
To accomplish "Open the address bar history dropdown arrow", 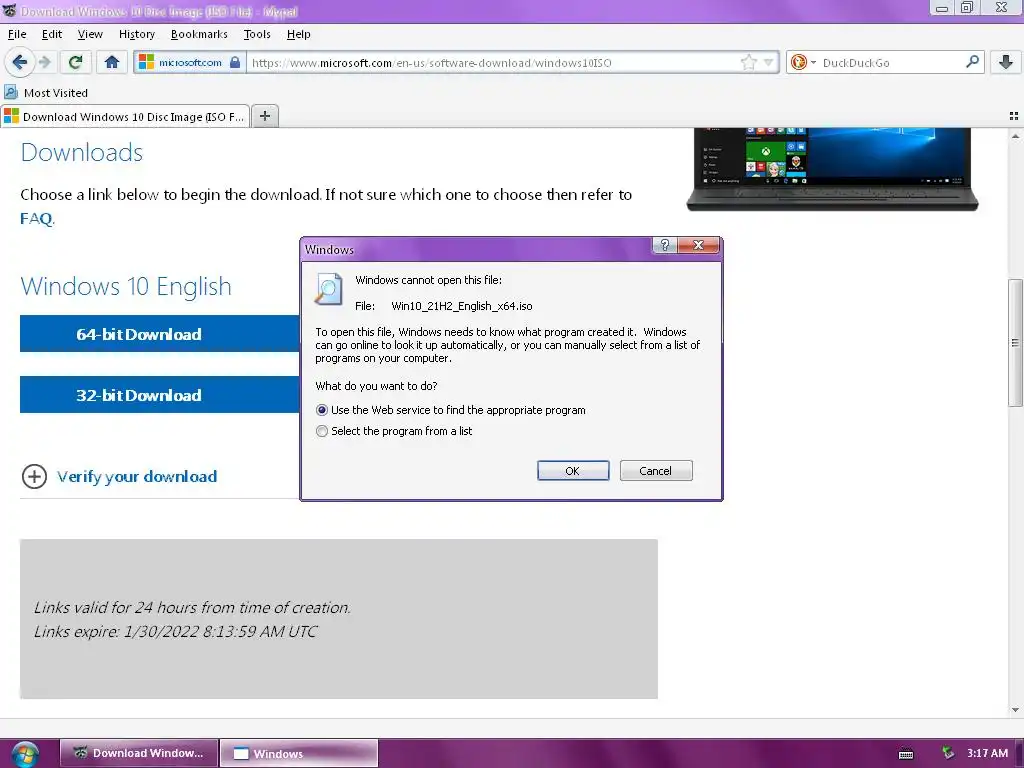I will (769, 63).
